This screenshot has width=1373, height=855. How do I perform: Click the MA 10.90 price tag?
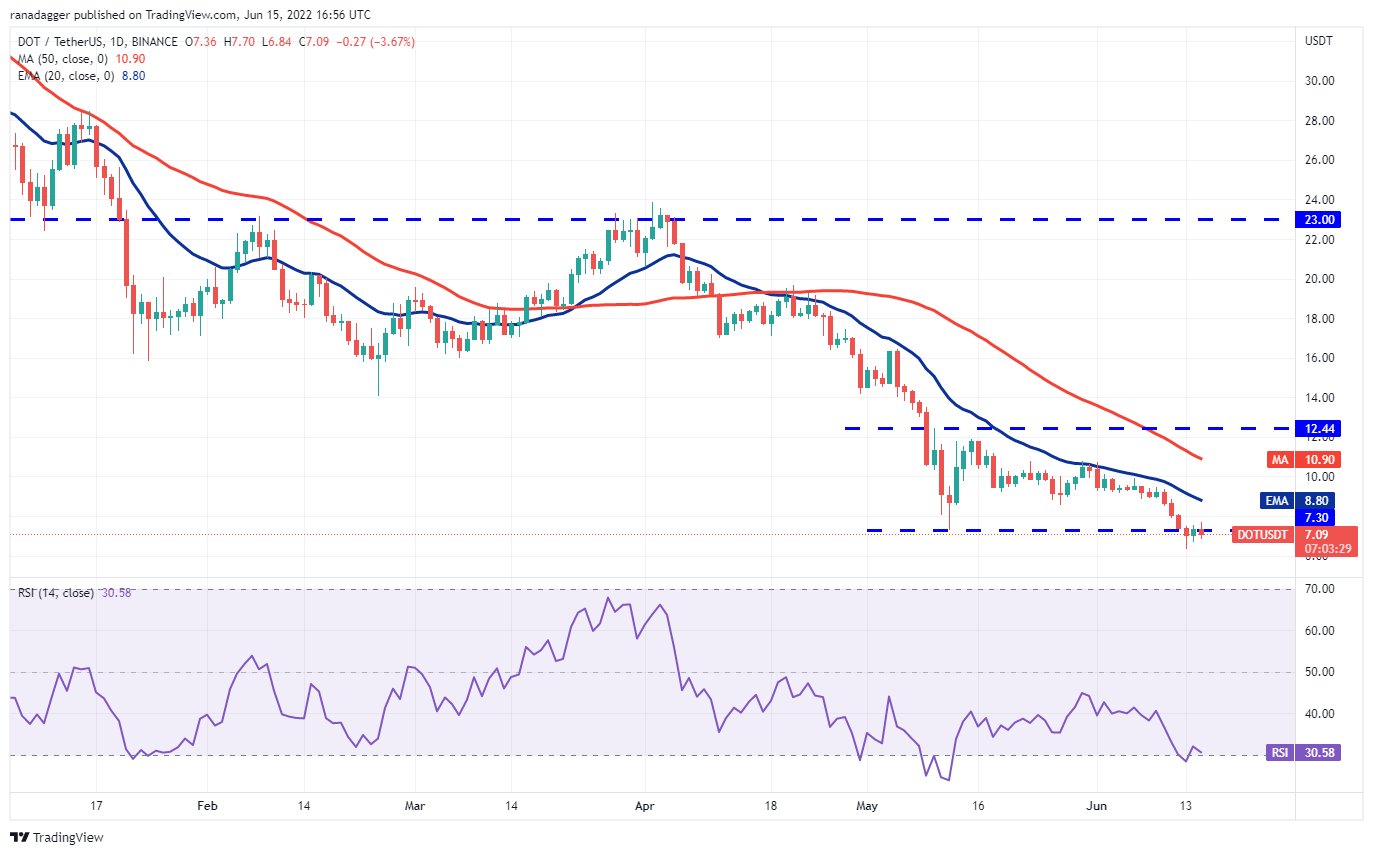pyautogui.click(x=1305, y=460)
